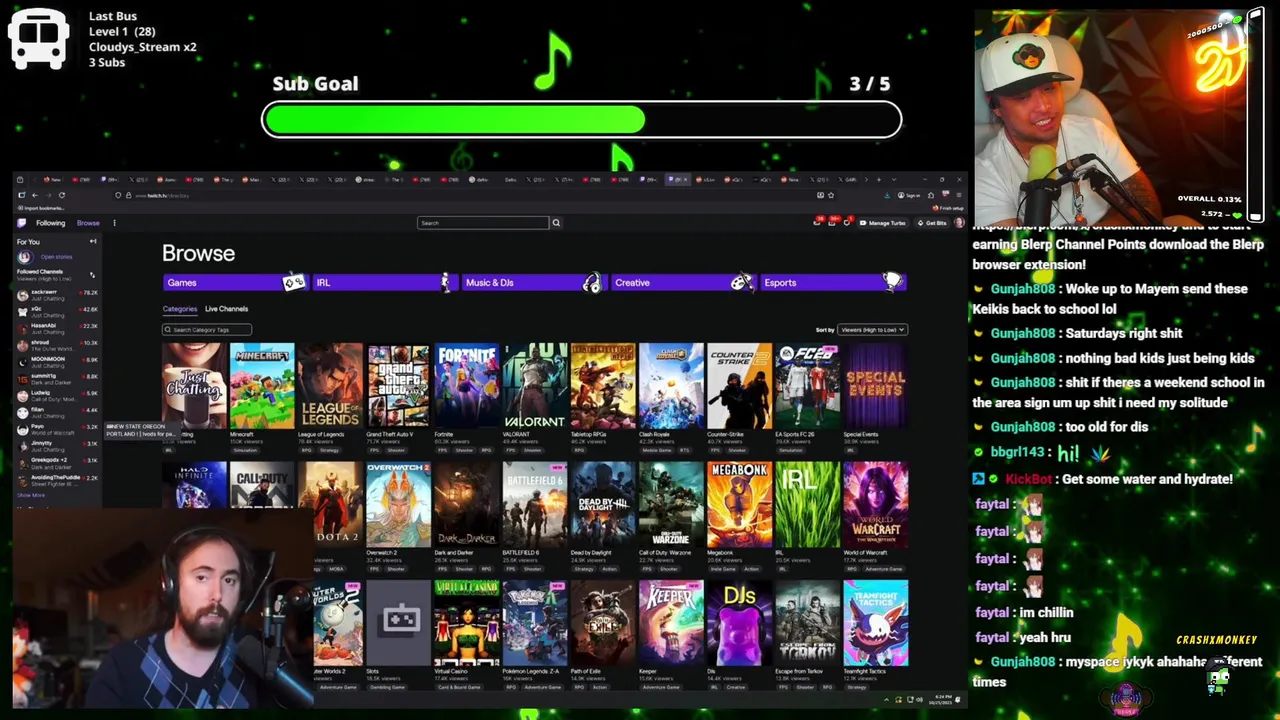This screenshot has width=1280, height=720.
Task: Click the search magnifier button
Action: point(556,223)
